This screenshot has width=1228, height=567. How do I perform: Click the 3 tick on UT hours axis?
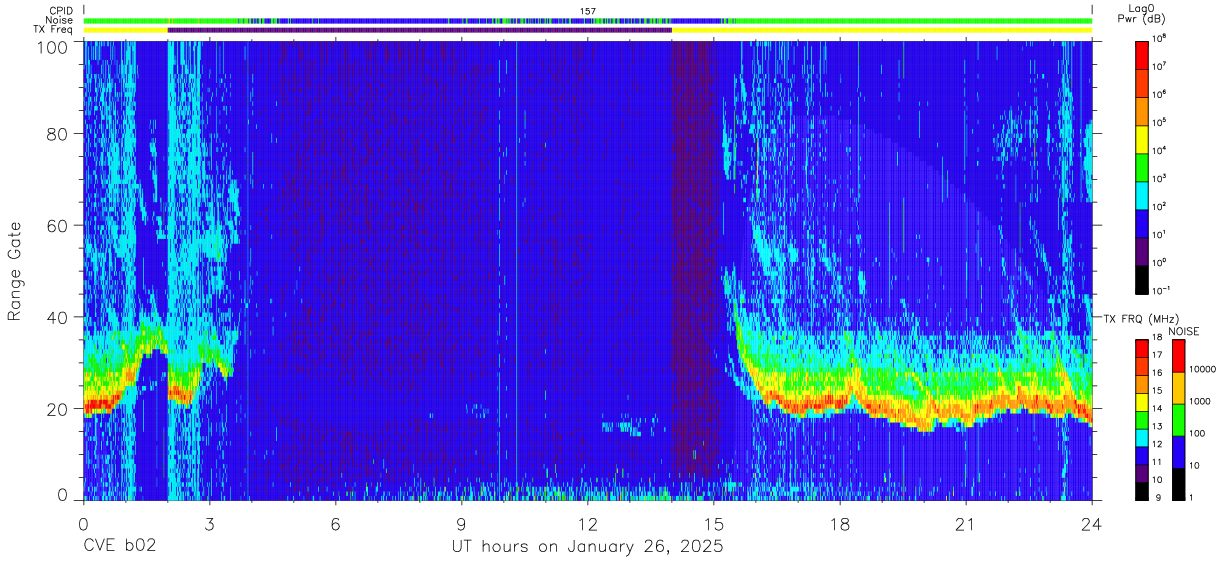(210, 524)
